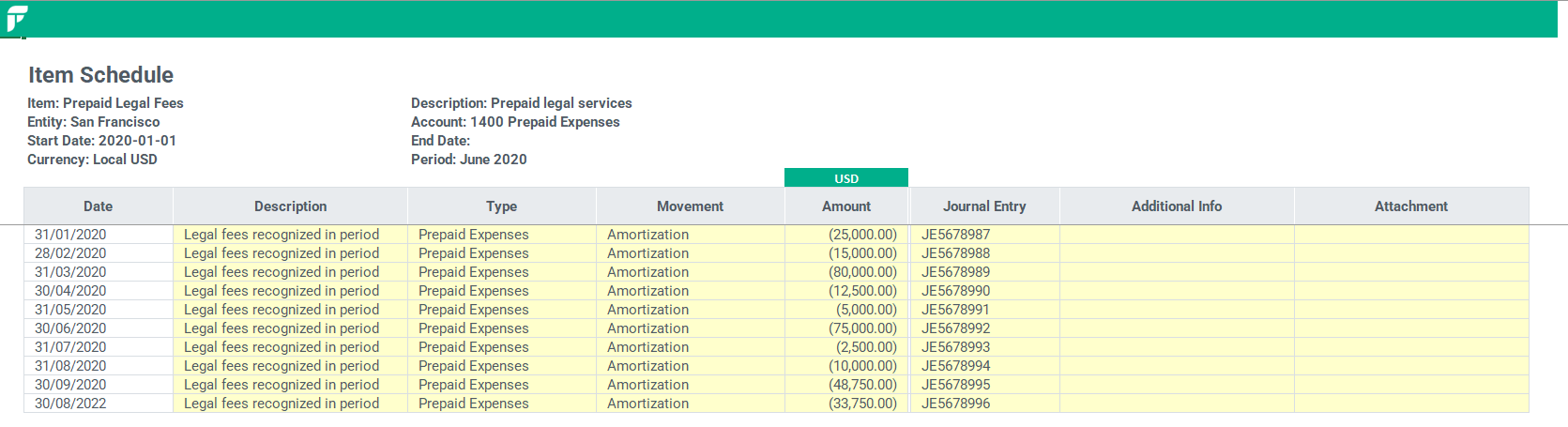This screenshot has width=1568, height=427.
Task: Click the 30/08/2022 date cell
Action: 99,404
